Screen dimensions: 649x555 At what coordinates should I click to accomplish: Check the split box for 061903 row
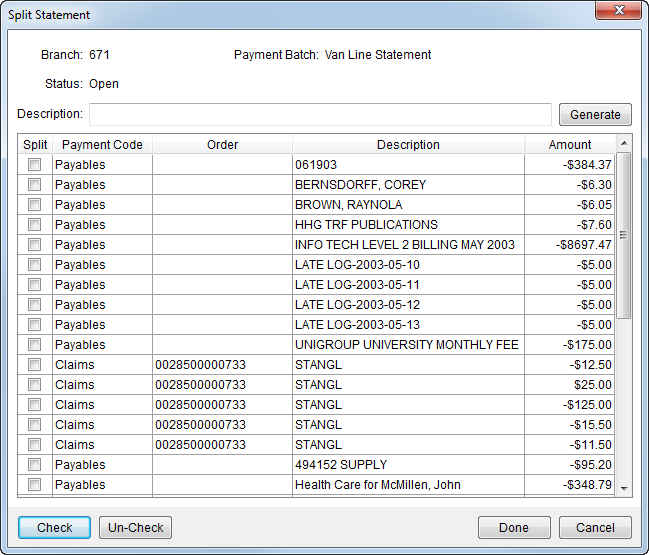click(x=35, y=165)
